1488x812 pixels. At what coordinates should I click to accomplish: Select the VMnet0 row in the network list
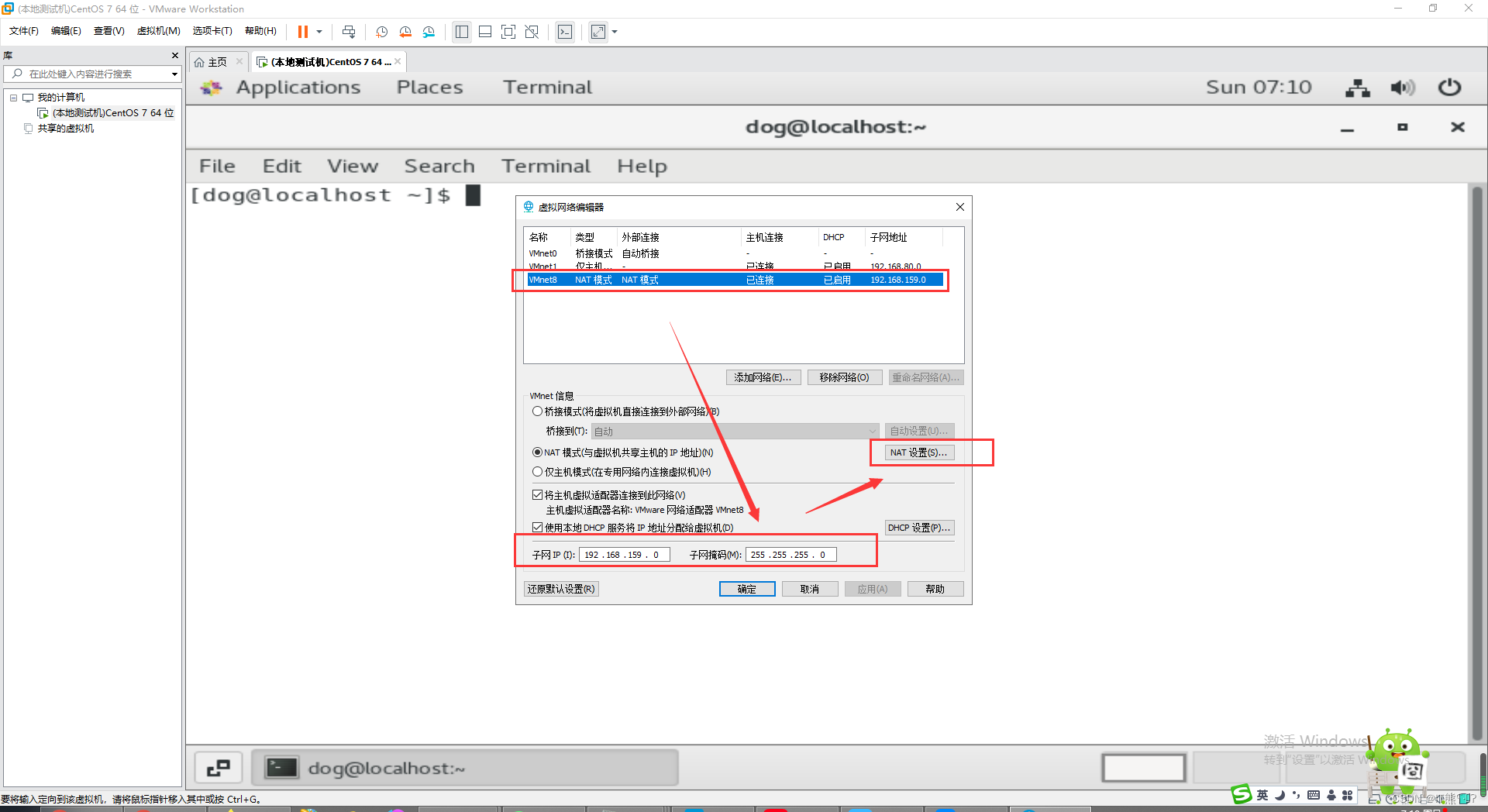(x=735, y=253)
